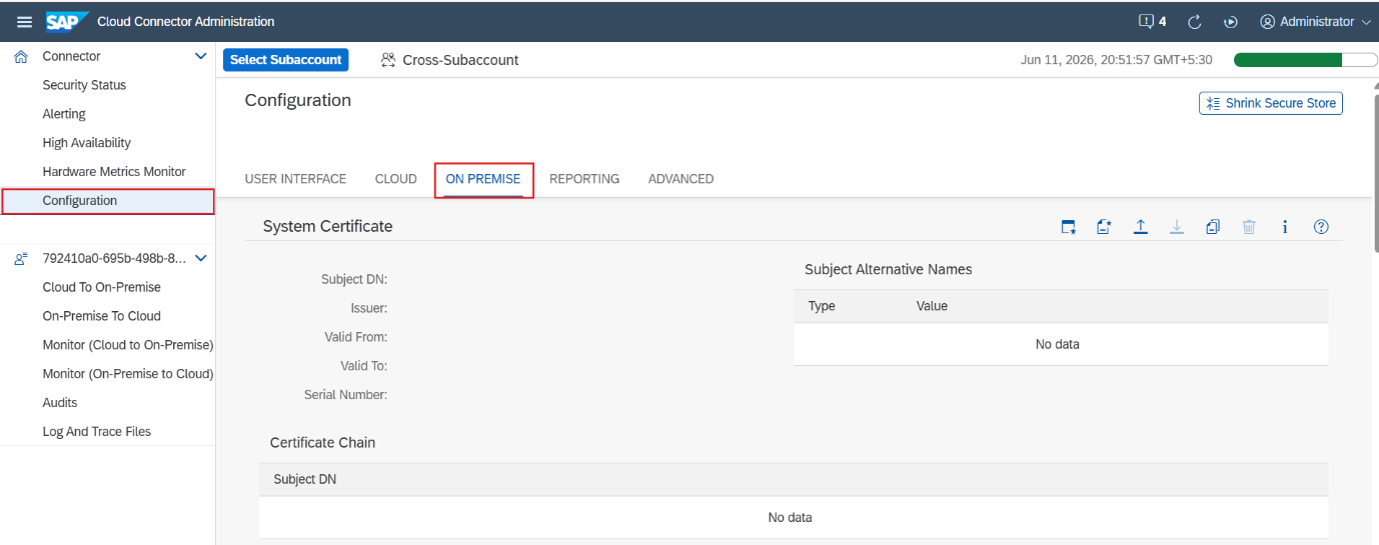Screen dimensions: 1379x545
Task: Click the date and time stamp
Action: [x=1116, y=60]
